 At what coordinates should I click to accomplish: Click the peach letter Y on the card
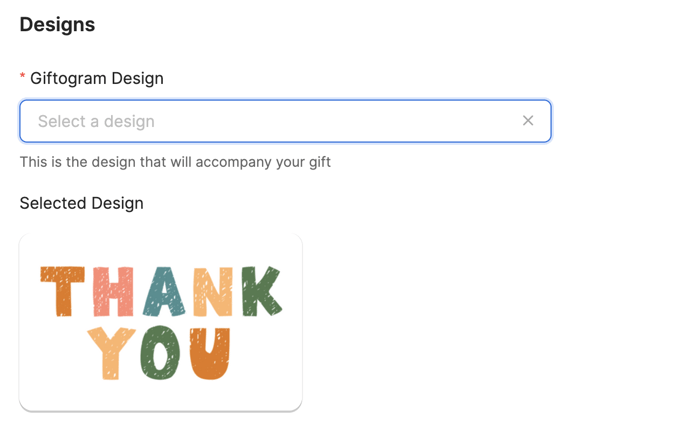pyautogui.click(x=111, y=353)
